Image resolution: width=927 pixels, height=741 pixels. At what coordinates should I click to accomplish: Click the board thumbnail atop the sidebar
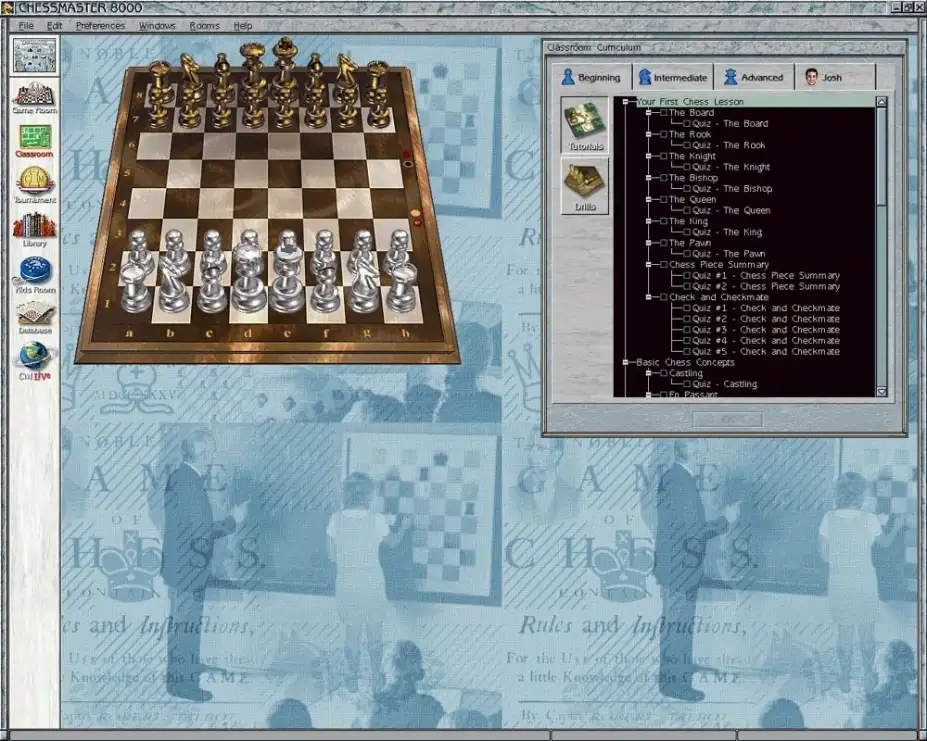pyautogui.click(x=34, y=55)
